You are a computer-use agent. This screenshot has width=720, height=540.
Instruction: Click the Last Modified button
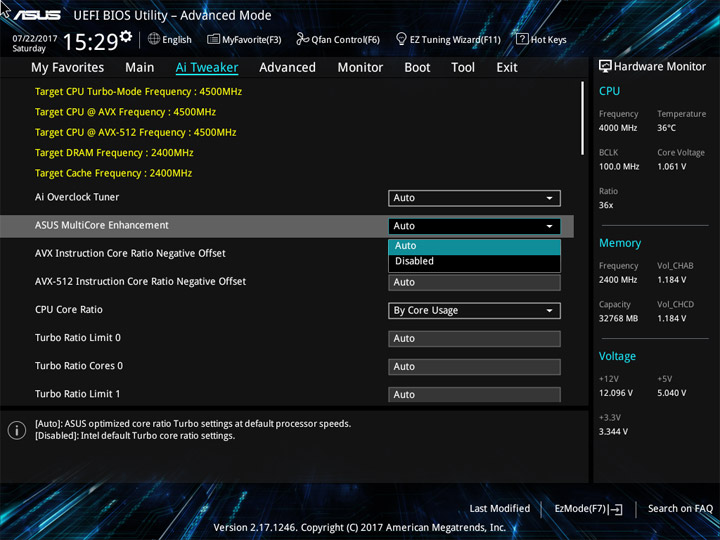[x=500, y=508]
